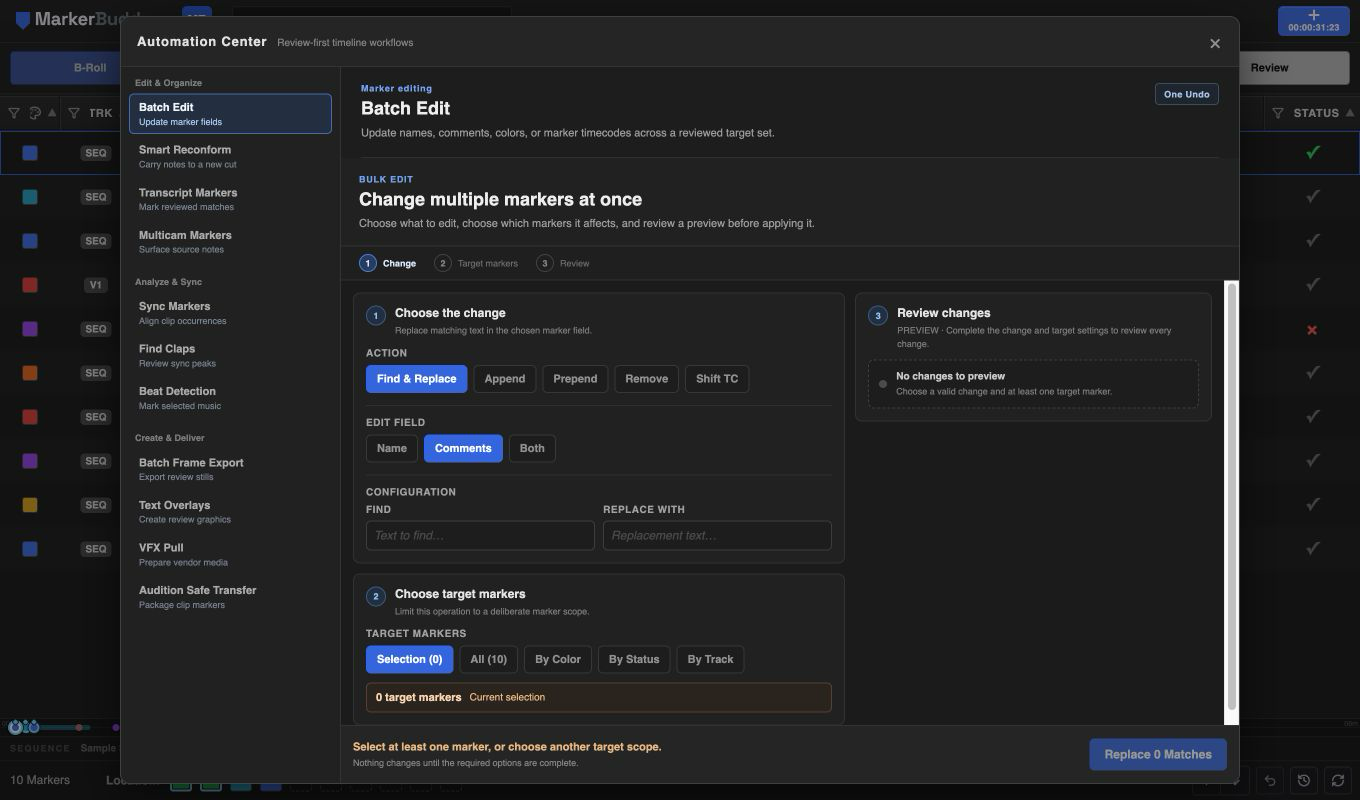Click the teal color swatch in second row
1360x800 pixels.
pyautogui.click(x=30, y=197)
